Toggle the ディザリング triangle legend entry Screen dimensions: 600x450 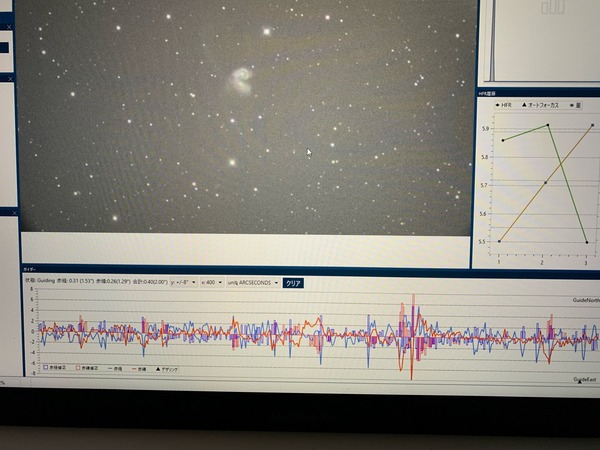tap(167, 370)
